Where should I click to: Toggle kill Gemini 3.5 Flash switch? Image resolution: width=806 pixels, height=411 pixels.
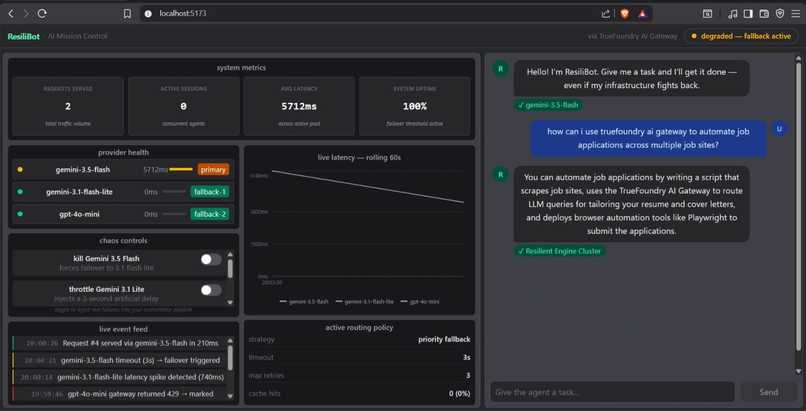pyautogui.click(x=211, y=259)
